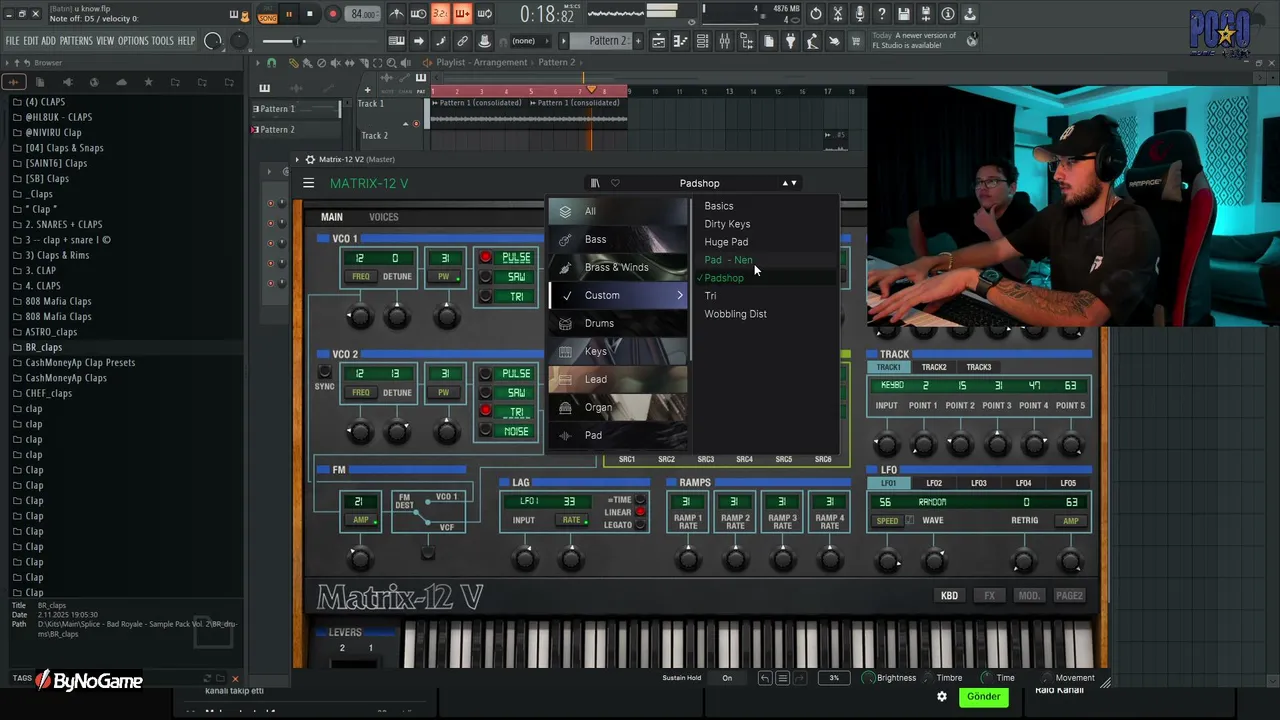
Task: Open the PATTERNS menu
Action: [76, 41]
